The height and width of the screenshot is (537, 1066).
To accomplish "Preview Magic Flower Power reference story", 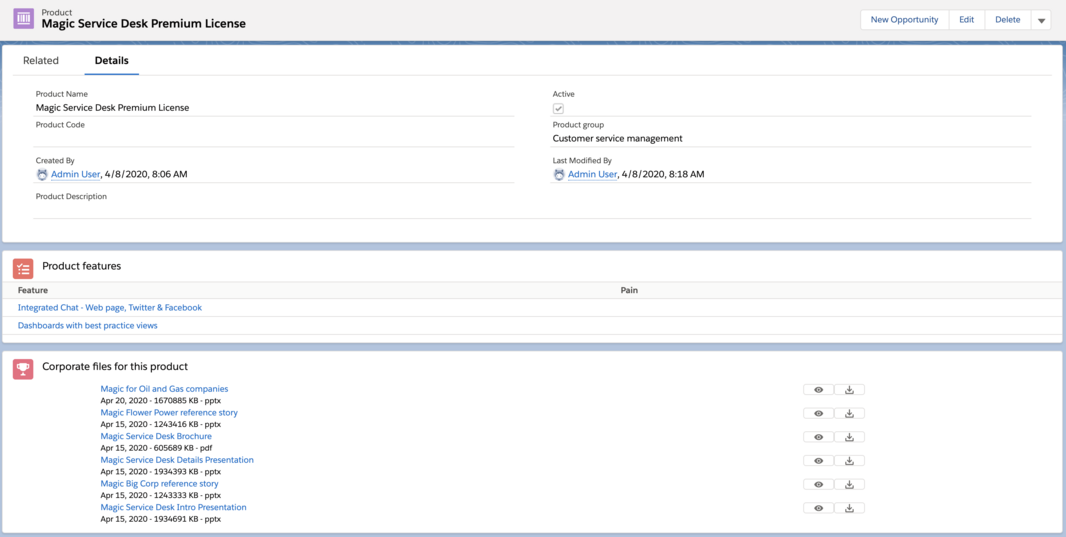I will click(818, 413).
